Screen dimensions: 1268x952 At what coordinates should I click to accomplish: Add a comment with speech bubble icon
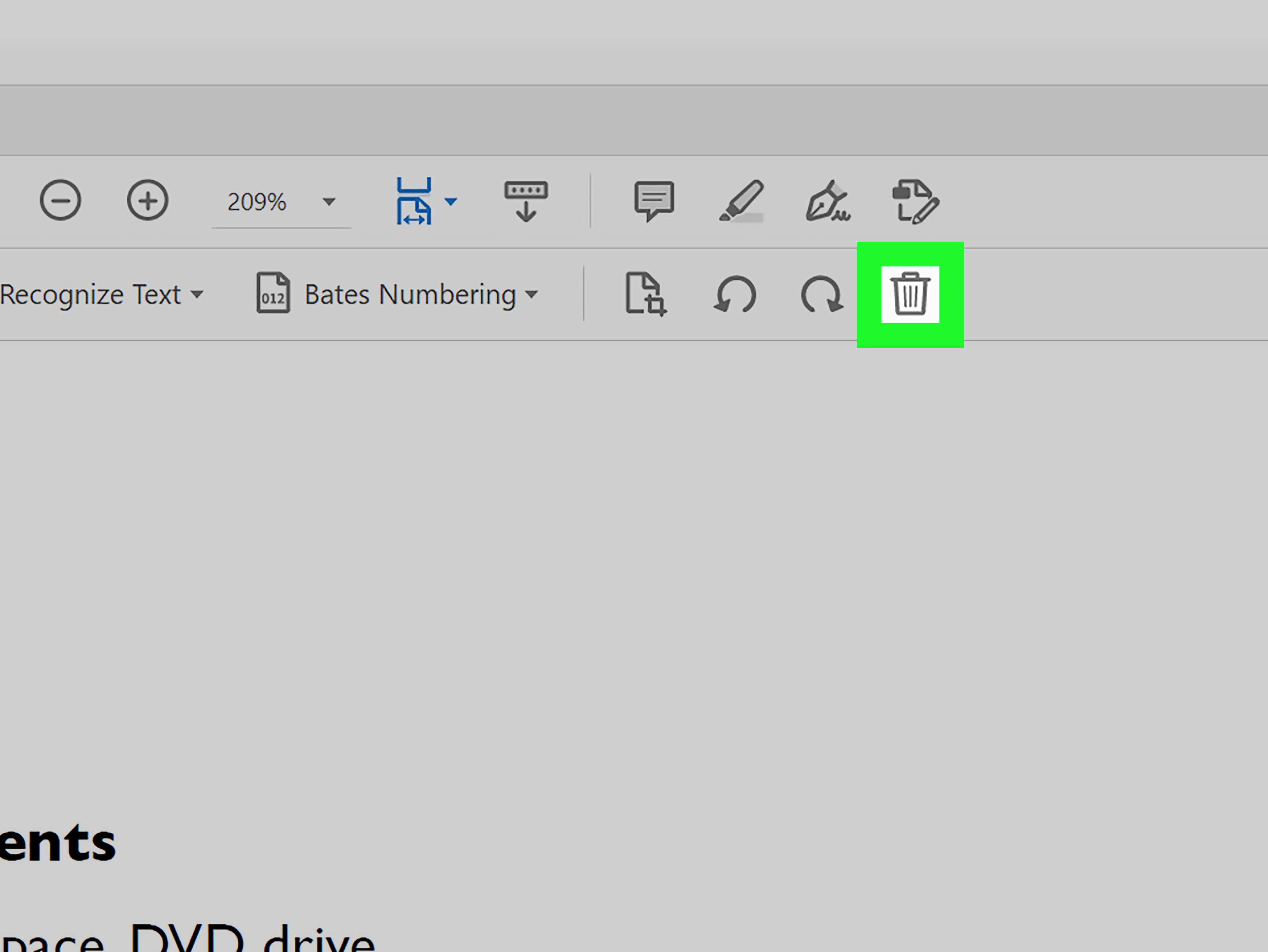[x=653, y=200]
